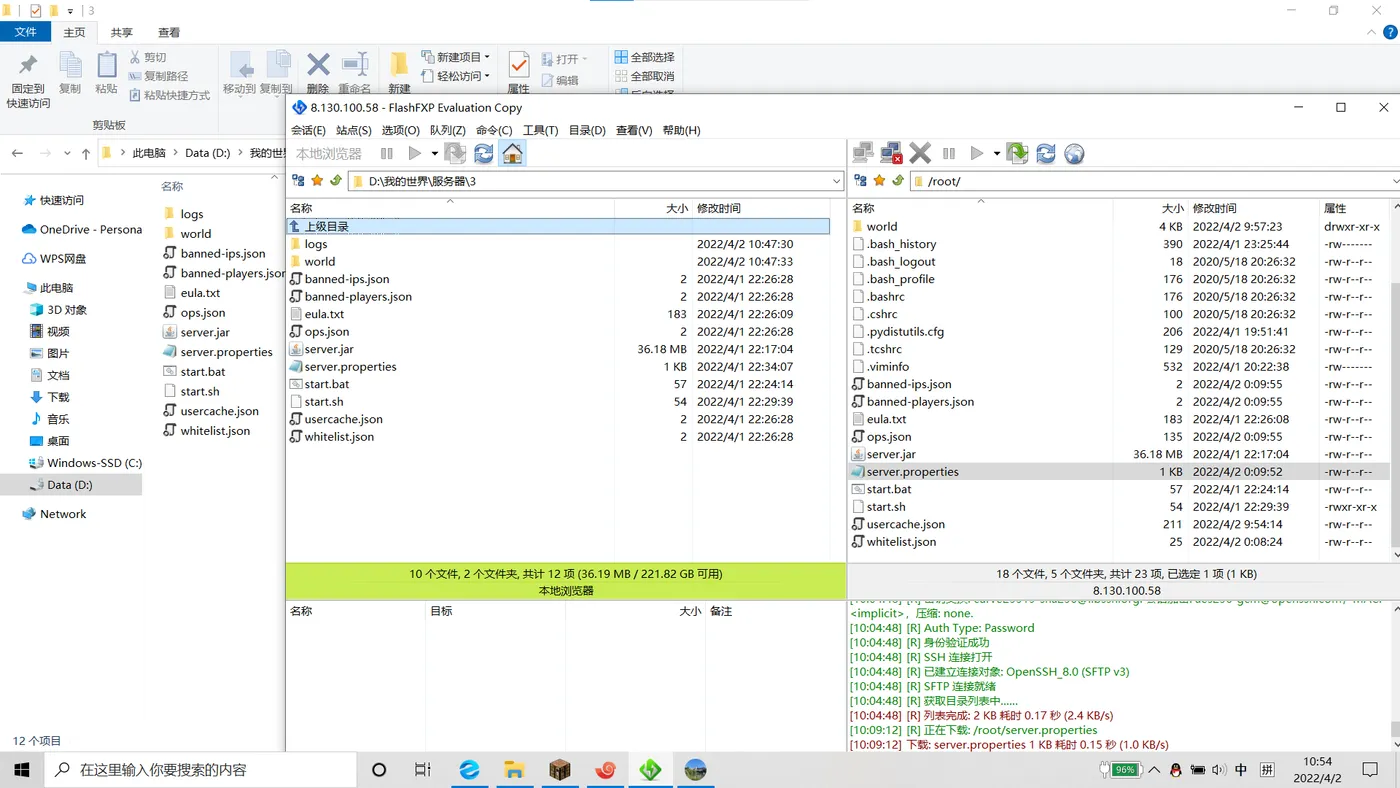Click Explorer up-directory arrow button

pyautogui.click(x=86, y=153)
